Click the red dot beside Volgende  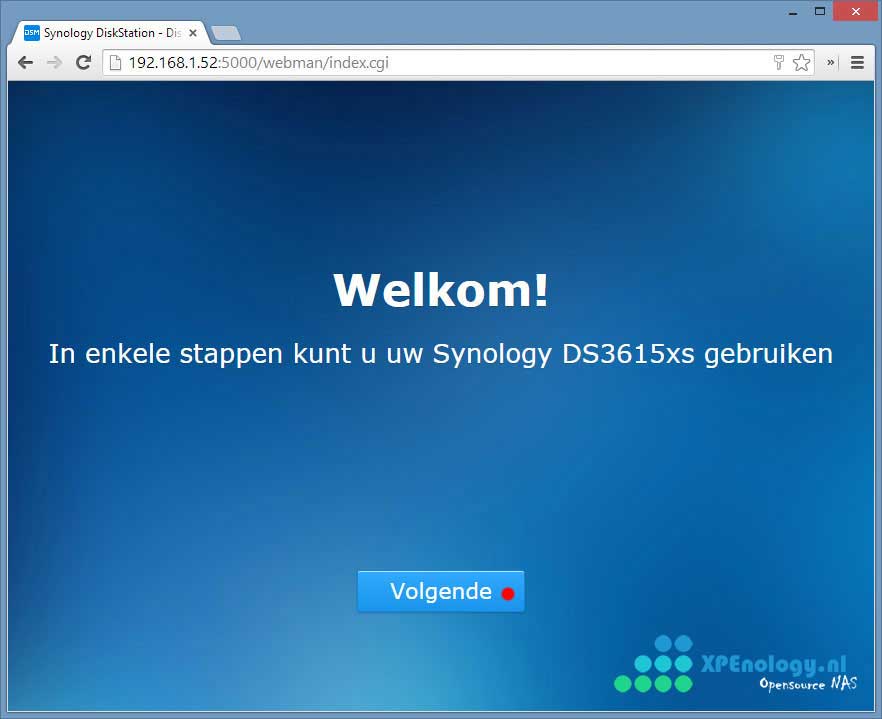508,591
